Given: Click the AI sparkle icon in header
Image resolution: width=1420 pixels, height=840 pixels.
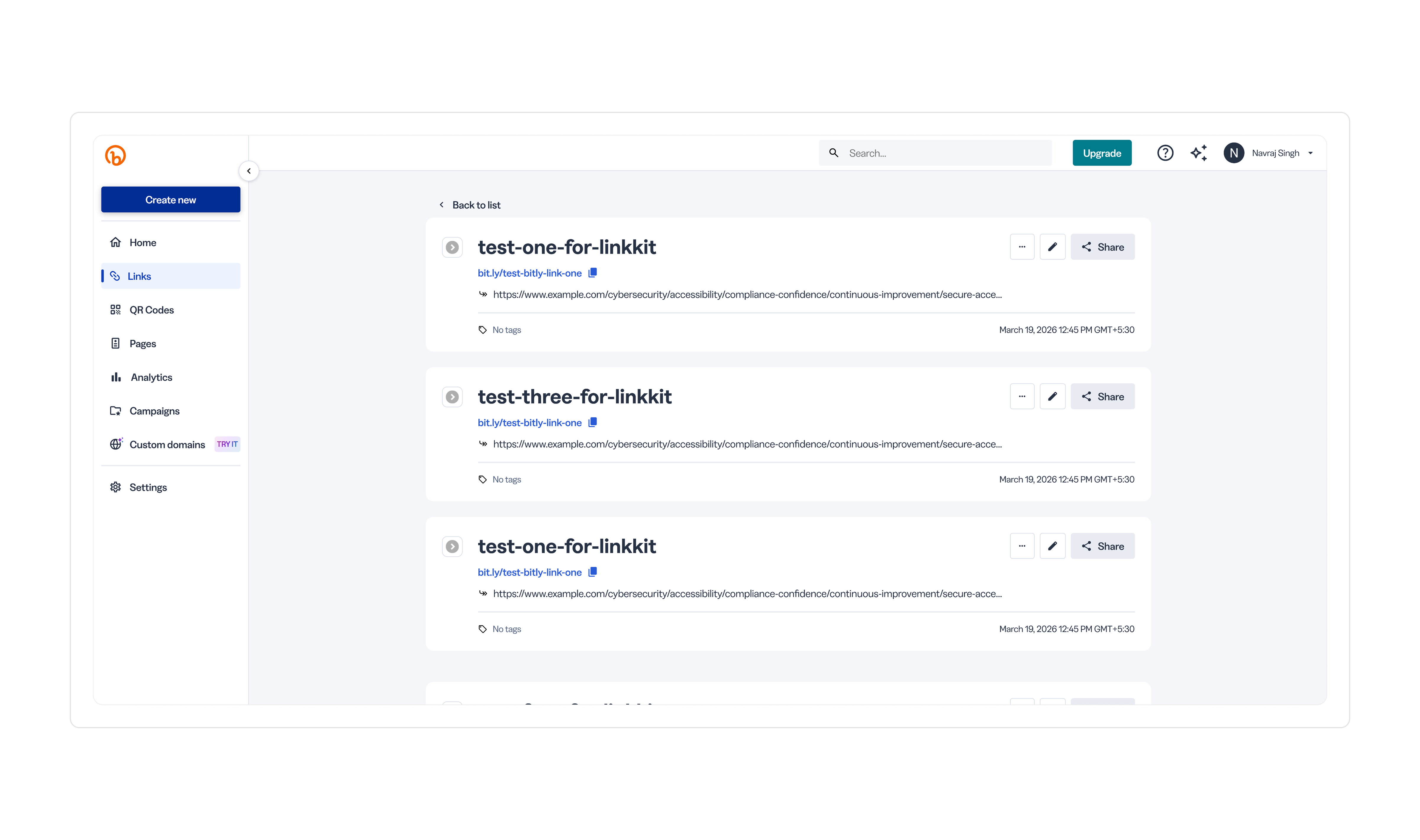Looking at the screenshot, I should 1198,153.
